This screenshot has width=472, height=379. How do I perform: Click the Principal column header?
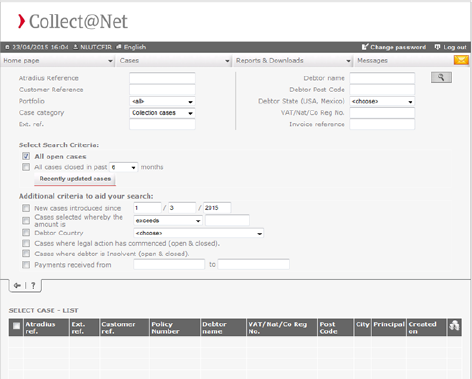click(x=389, y=327)
